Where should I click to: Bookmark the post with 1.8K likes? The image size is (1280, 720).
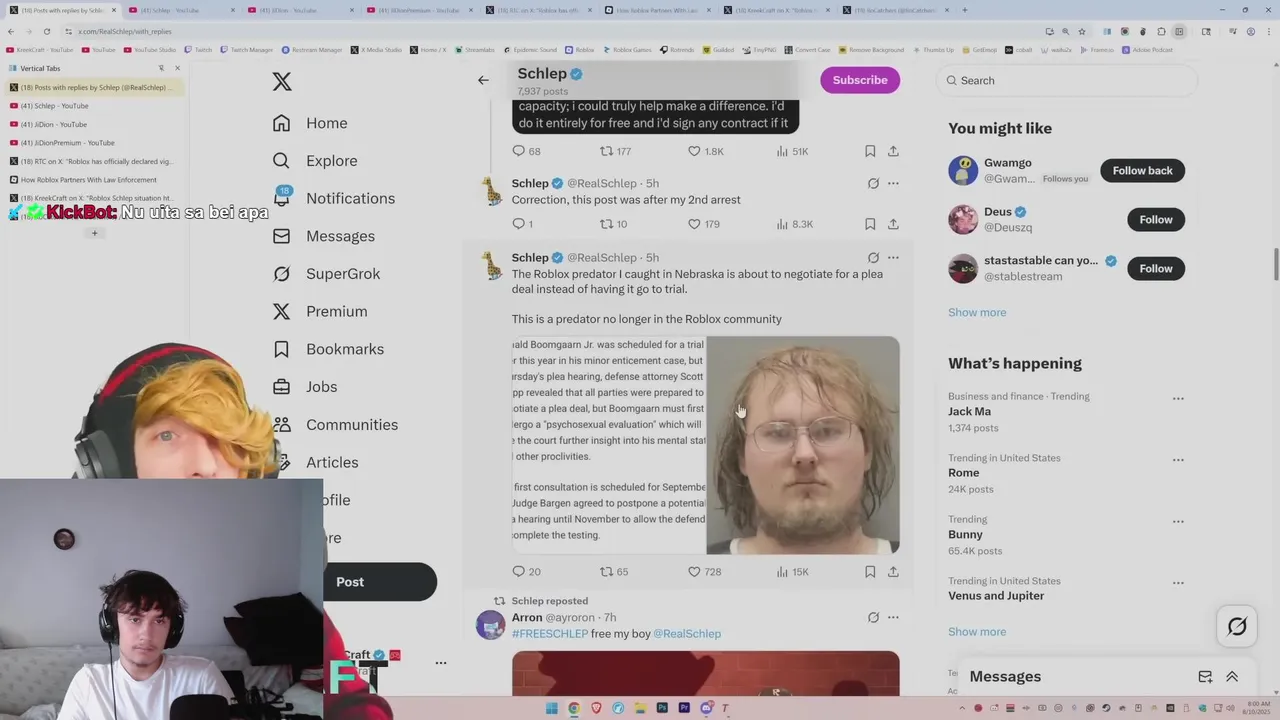pyautogui.click(x=870, y=151)
